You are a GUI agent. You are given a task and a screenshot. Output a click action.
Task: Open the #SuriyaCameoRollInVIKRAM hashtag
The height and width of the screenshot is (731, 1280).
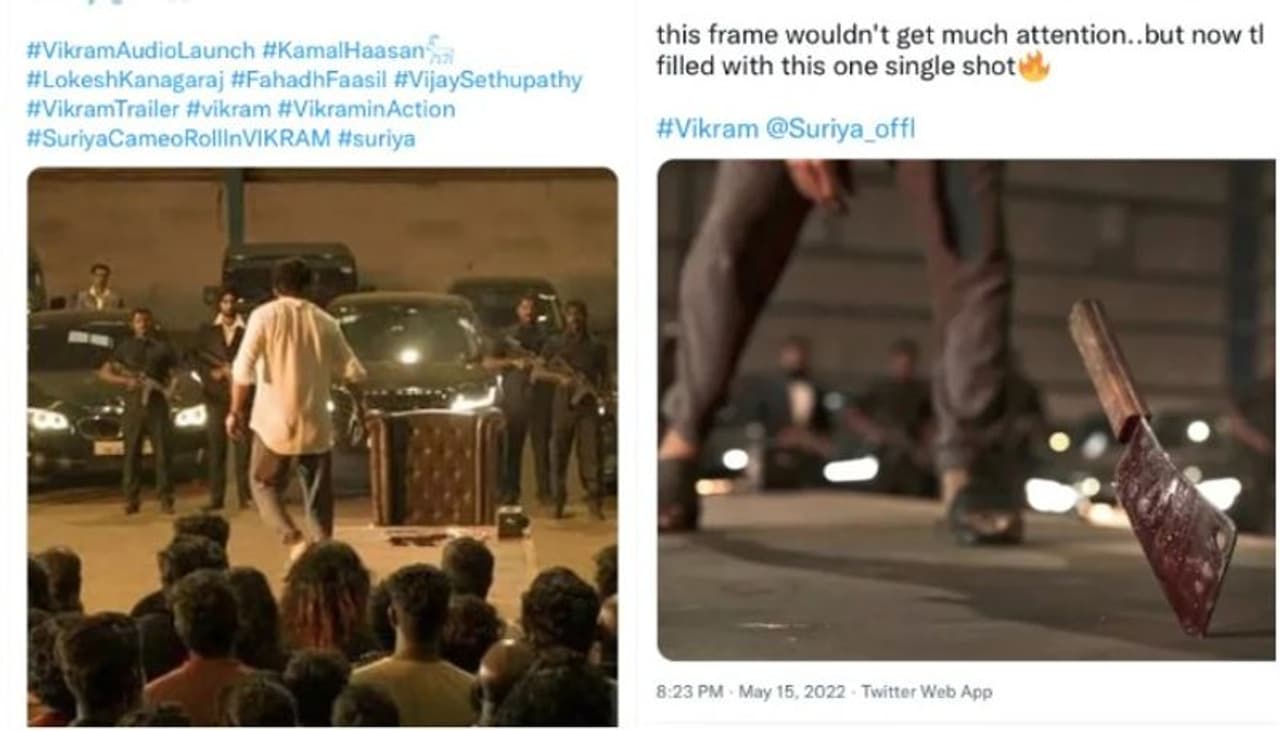click(178, 138)
